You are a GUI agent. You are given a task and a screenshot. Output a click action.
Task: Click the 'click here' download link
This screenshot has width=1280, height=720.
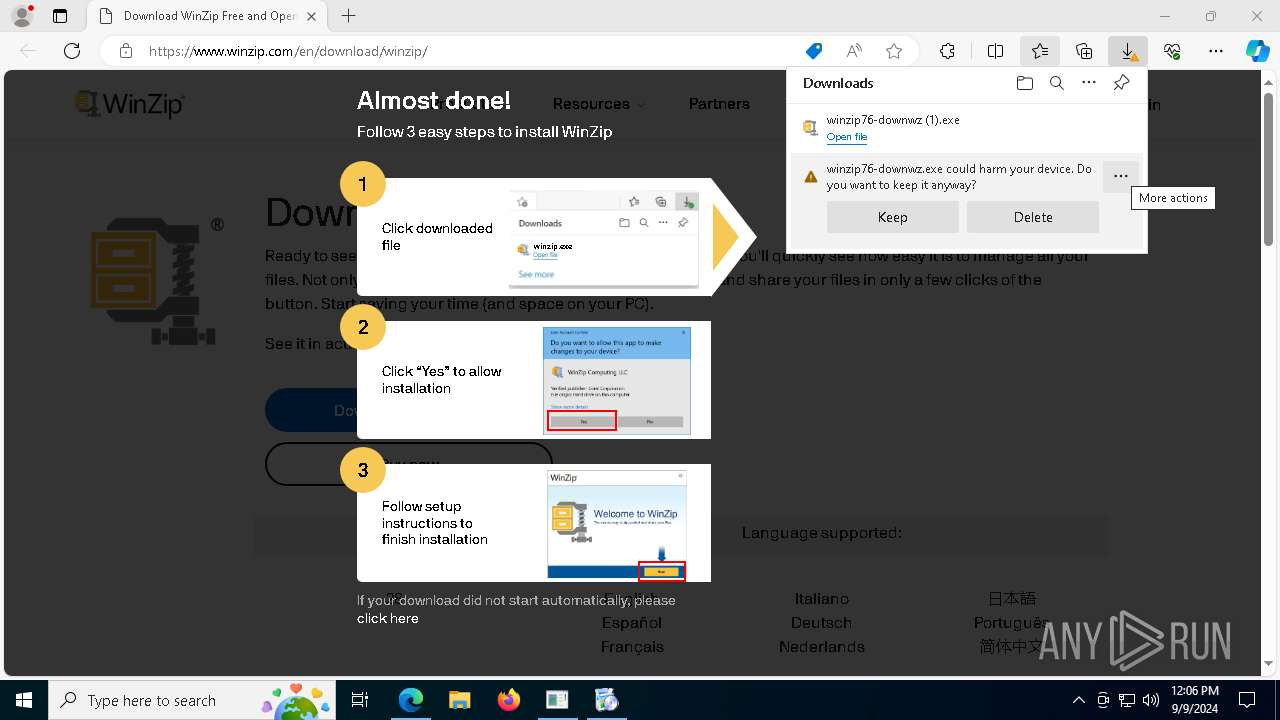click(x=388, y=618)
